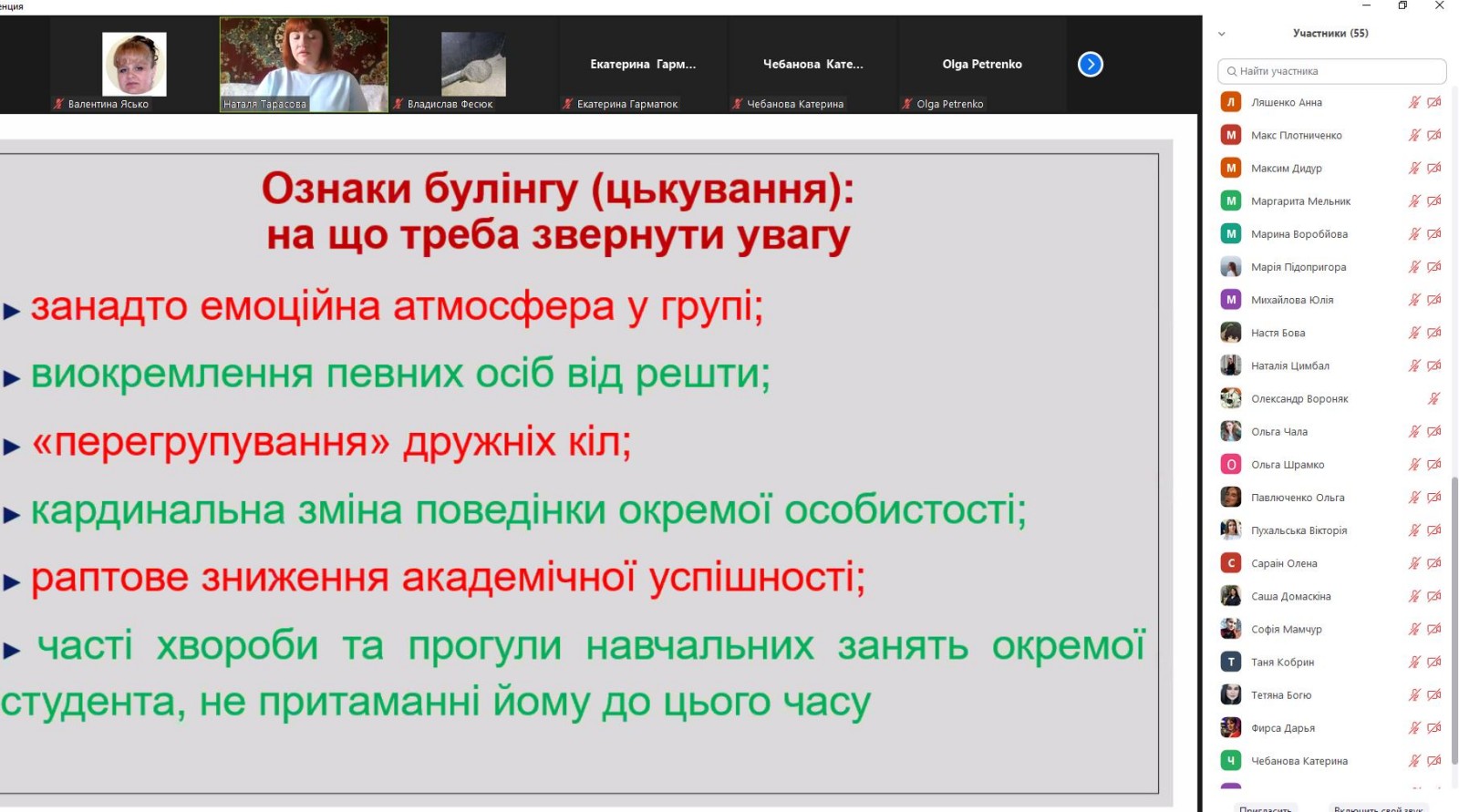1459x812 pixels.
Task: Click camera-off icon beside Макс Плотниченко
Action: 1434,135
